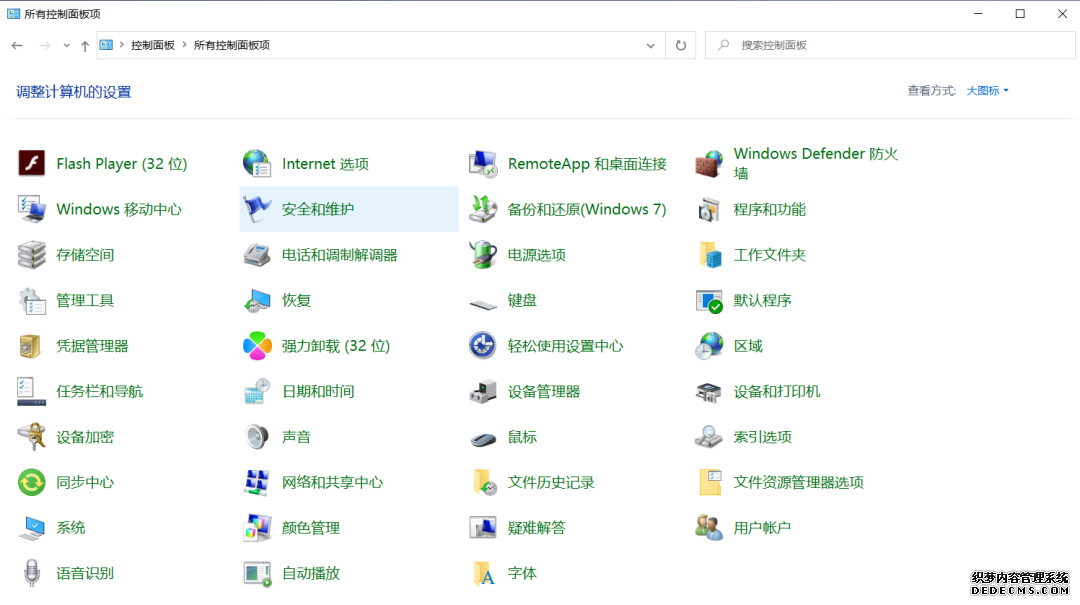Select the 所有控制面板项 breadcrumb segment

tap(231, 45)
